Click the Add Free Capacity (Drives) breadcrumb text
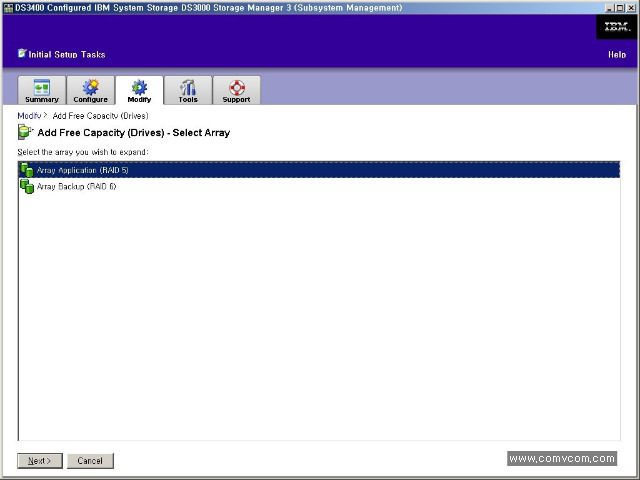Viewport: 640px width, 480px height. pos(100,116)
